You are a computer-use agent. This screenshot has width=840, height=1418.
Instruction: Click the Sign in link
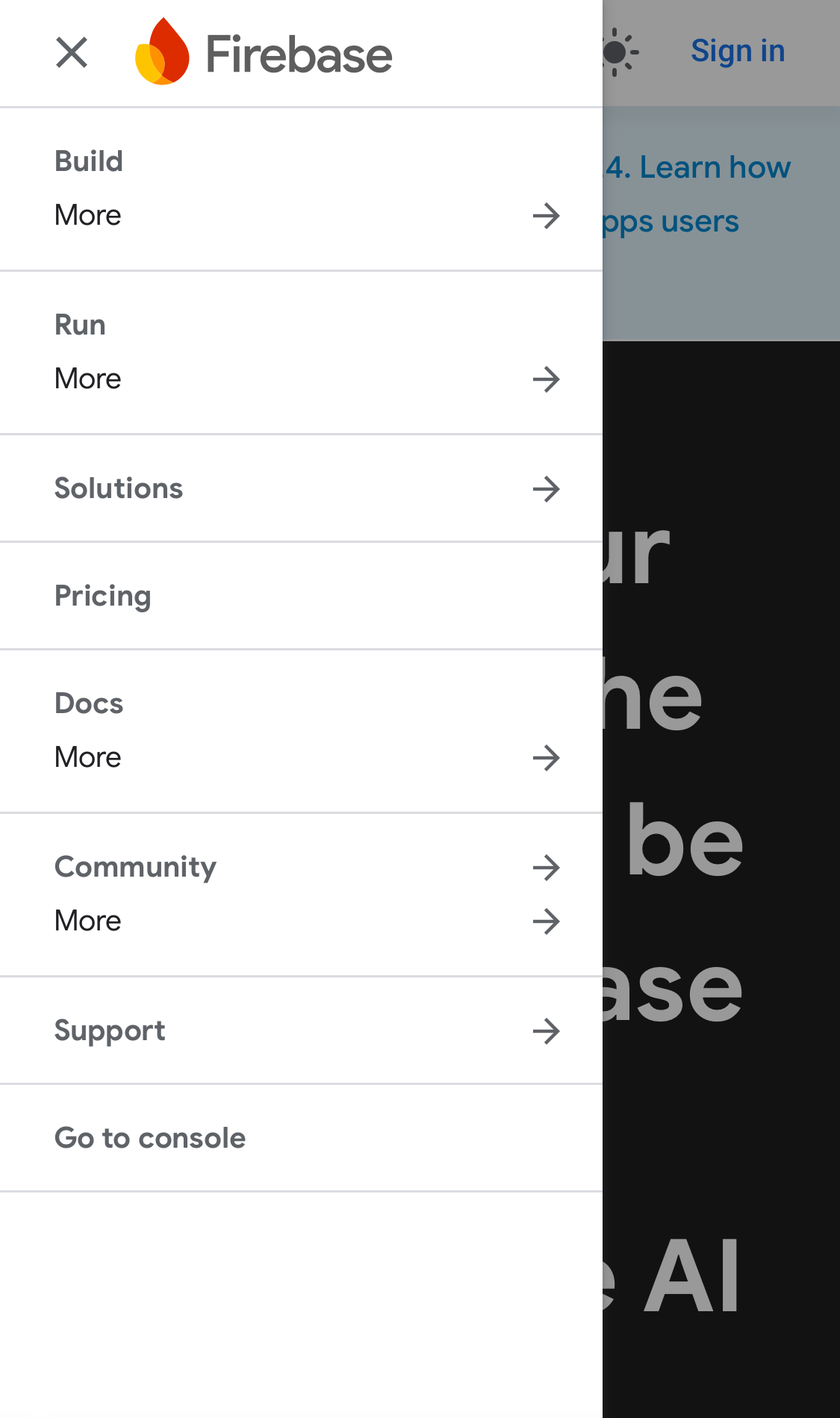pos(738,49)
